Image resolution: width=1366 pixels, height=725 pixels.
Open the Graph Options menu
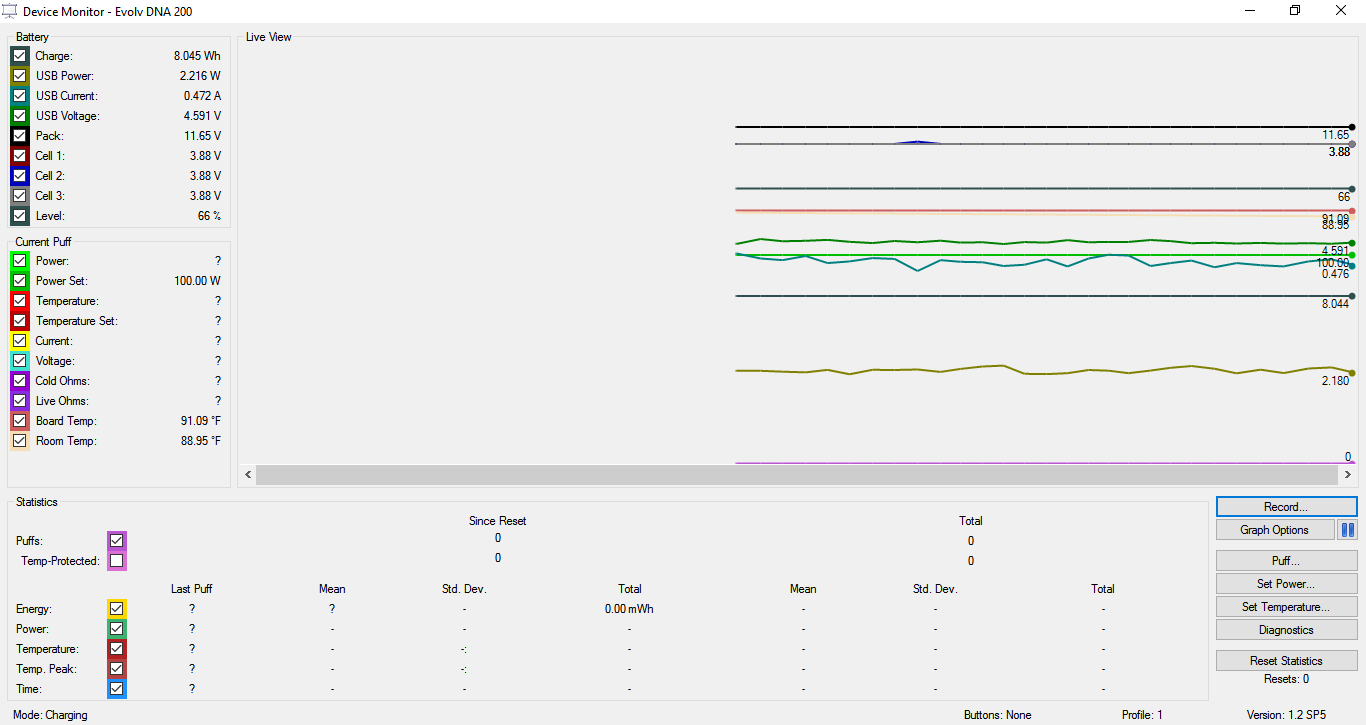point(1275,530)
